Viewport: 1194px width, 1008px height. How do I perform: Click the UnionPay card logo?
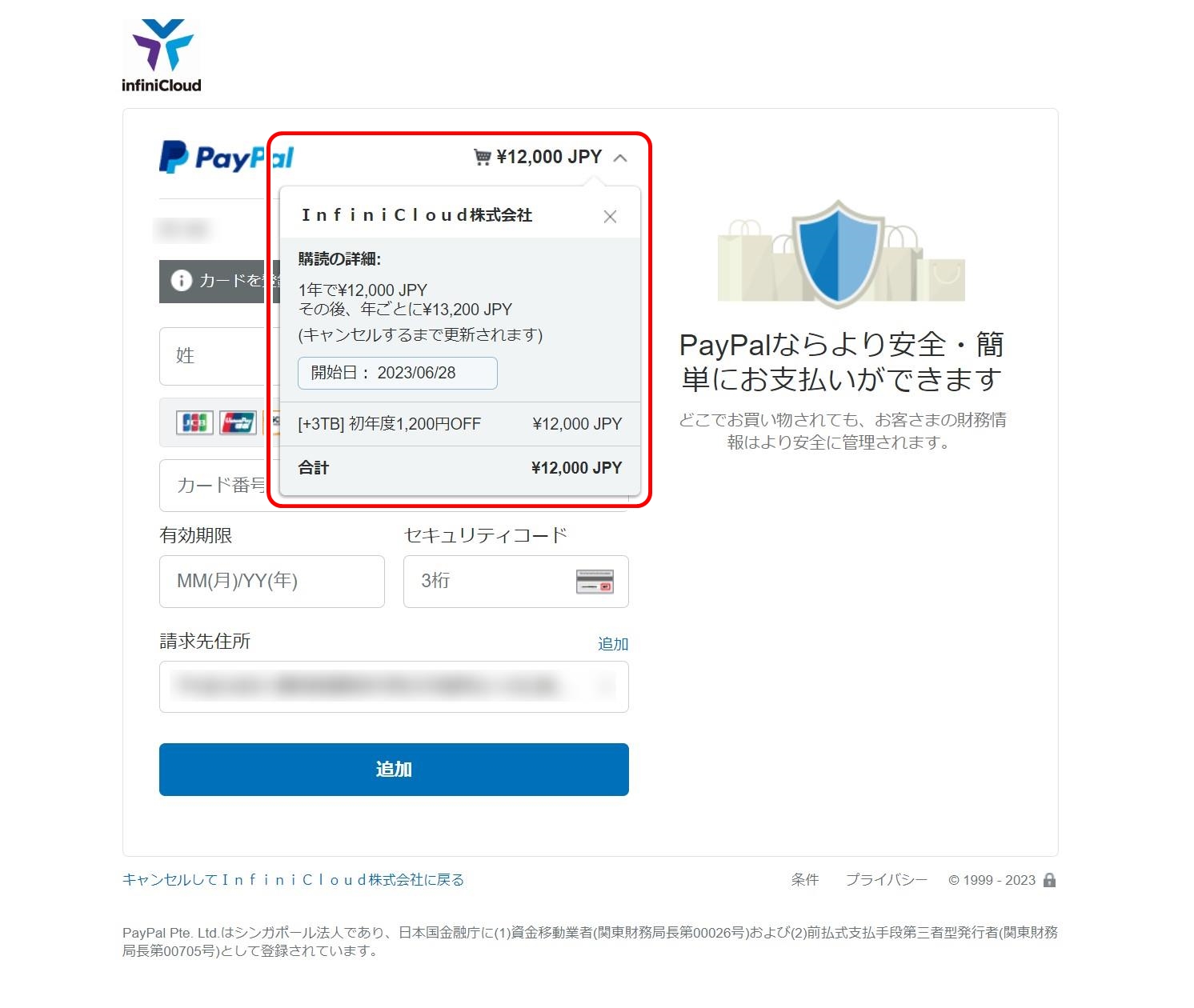tap(238, 422)
